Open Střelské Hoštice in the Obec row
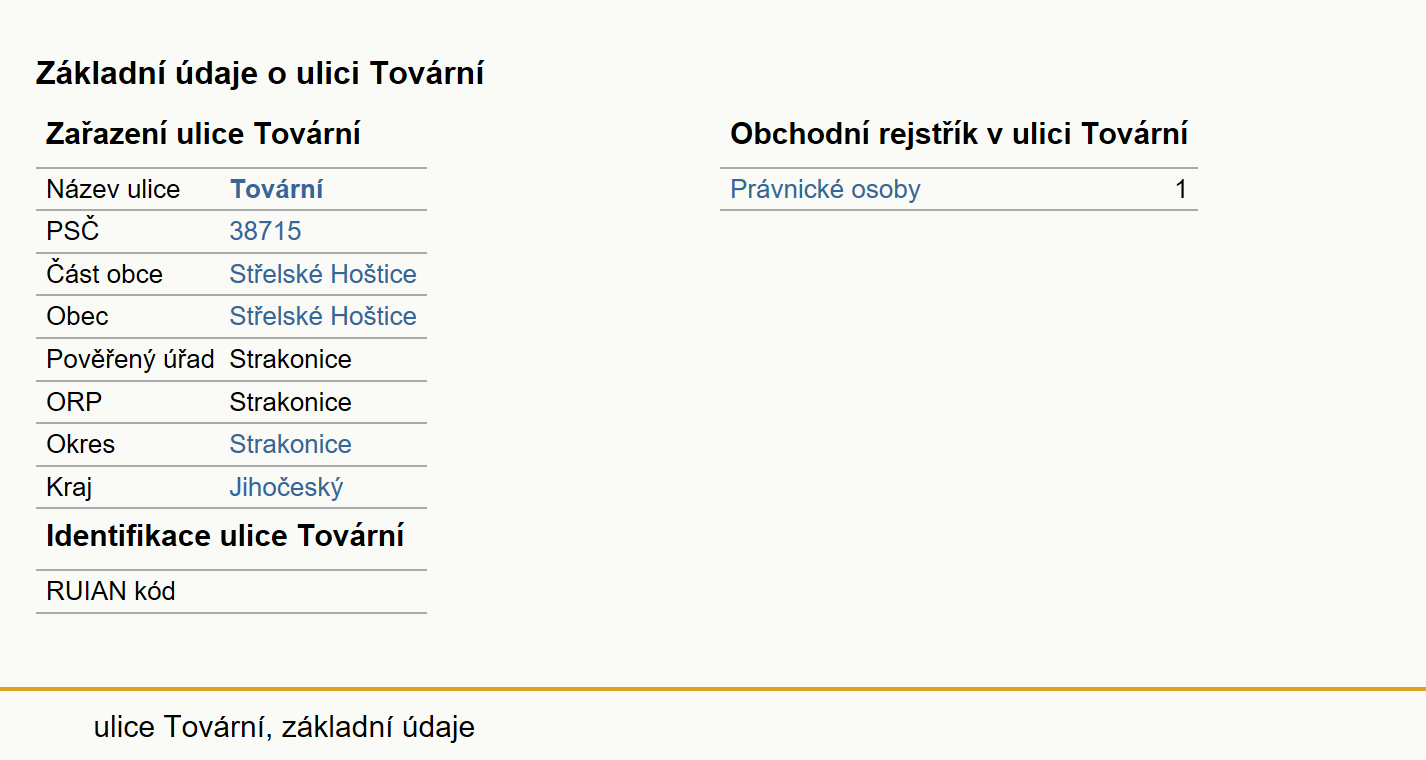Viewport: 1426px width, 760px height. point(323,316)
